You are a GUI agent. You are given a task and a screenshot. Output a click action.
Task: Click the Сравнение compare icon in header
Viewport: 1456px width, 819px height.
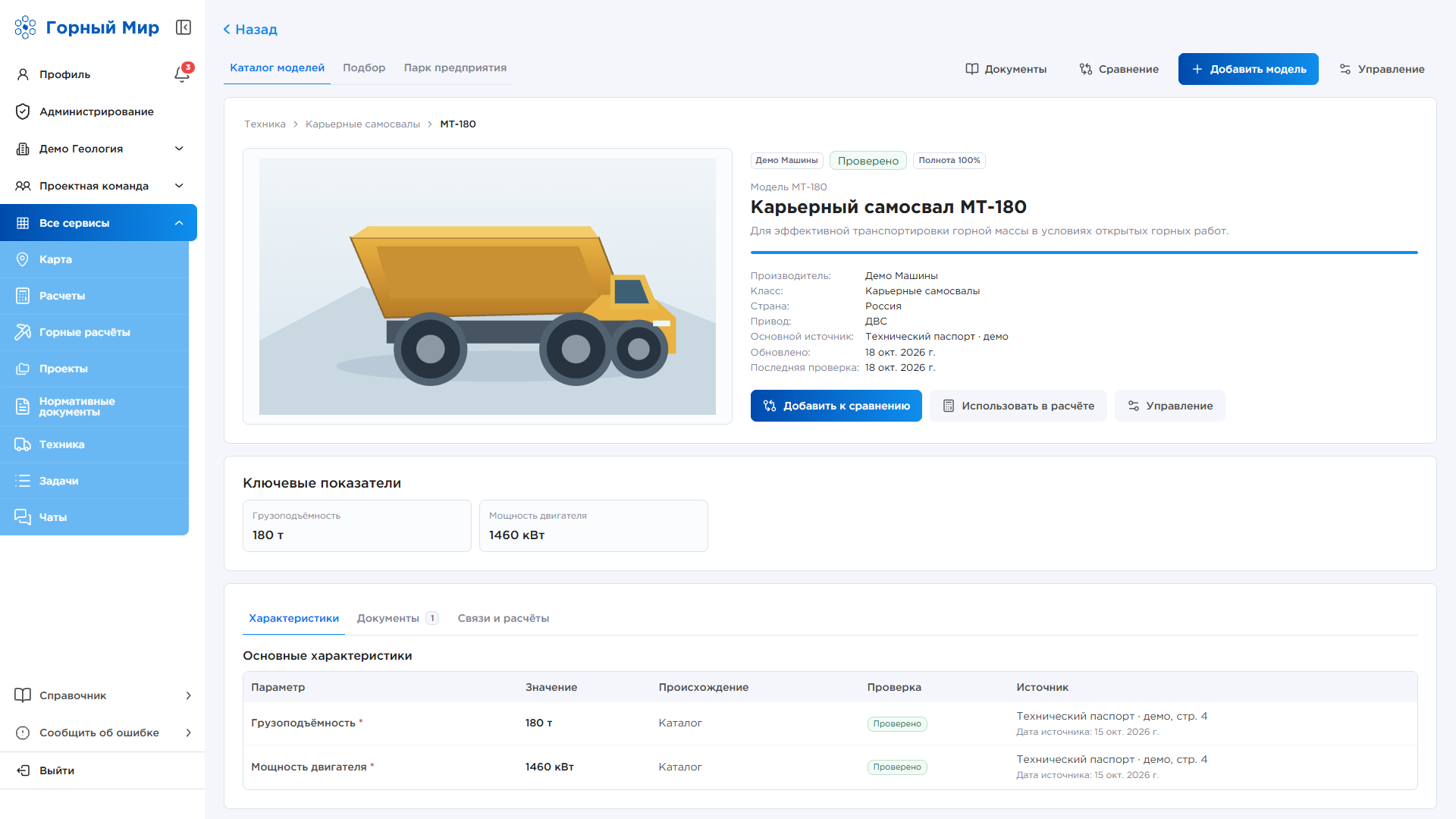click(1086, 69)
